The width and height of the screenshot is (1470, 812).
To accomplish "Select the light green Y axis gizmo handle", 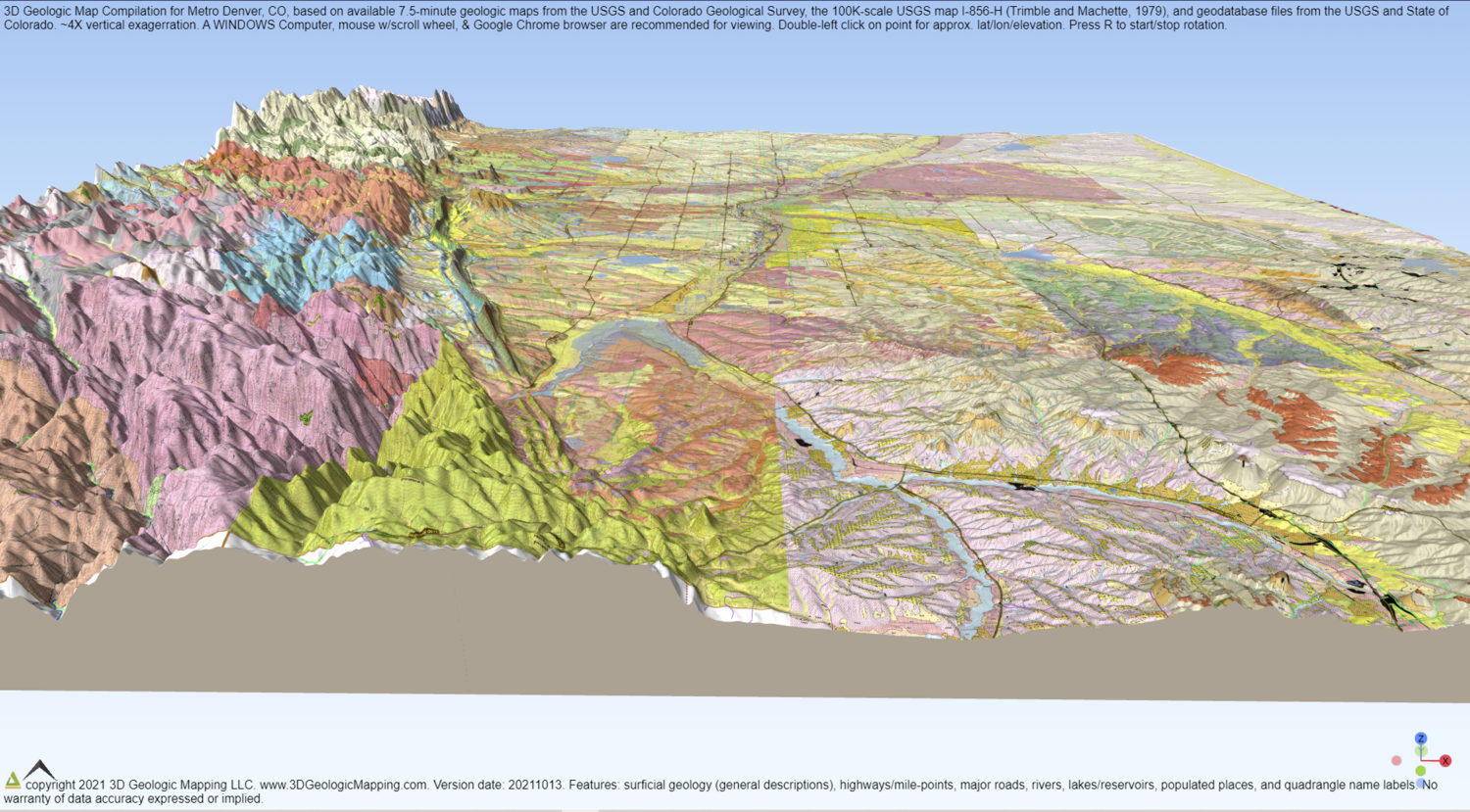I will pos(1421,751).
